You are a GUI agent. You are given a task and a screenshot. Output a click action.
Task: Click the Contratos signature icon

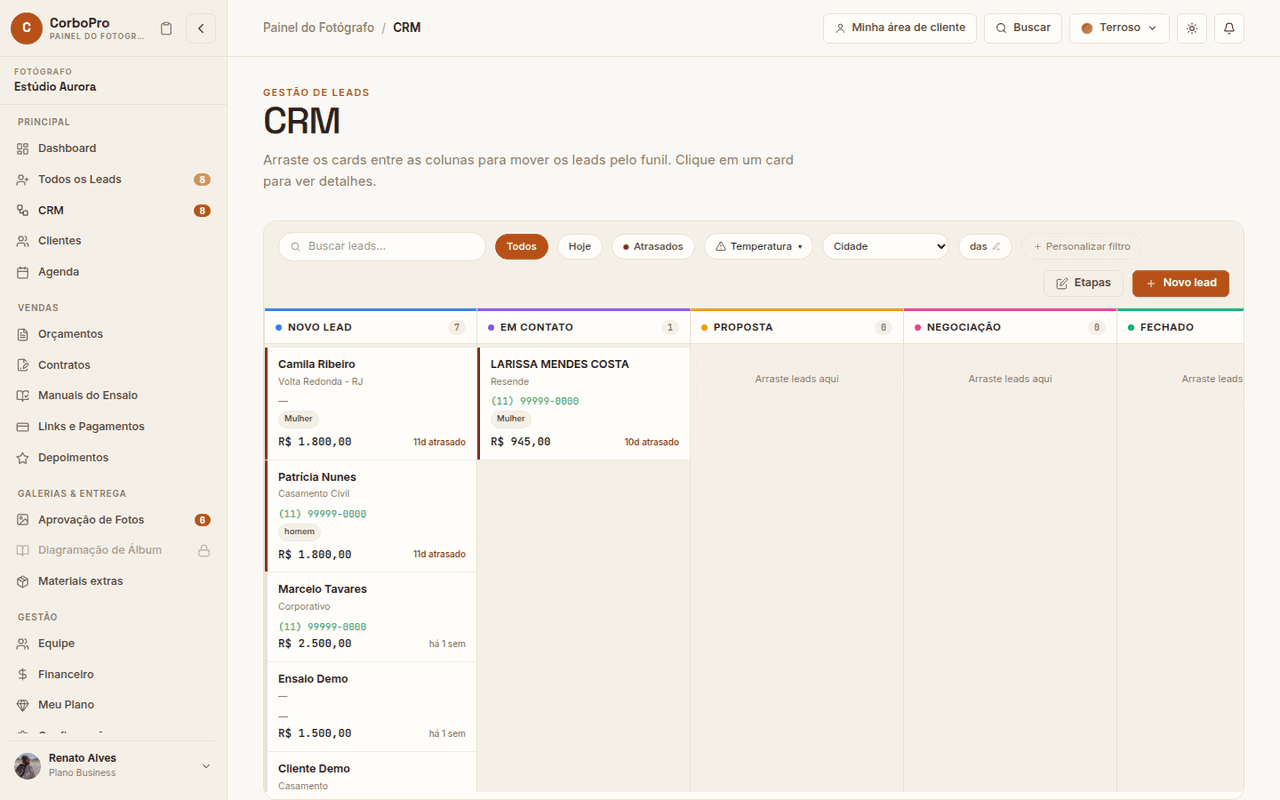[x=23, y=365]
